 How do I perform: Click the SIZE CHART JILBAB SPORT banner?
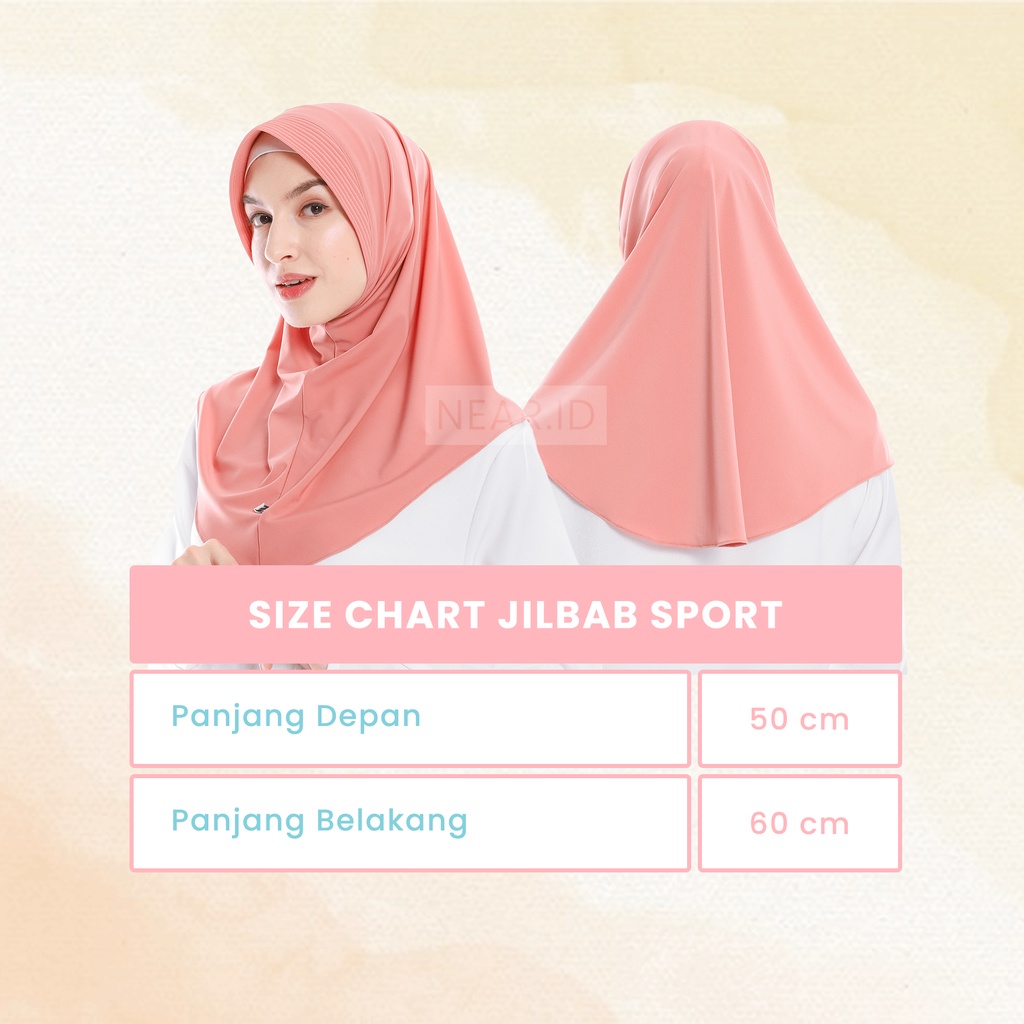click(515, 615)
